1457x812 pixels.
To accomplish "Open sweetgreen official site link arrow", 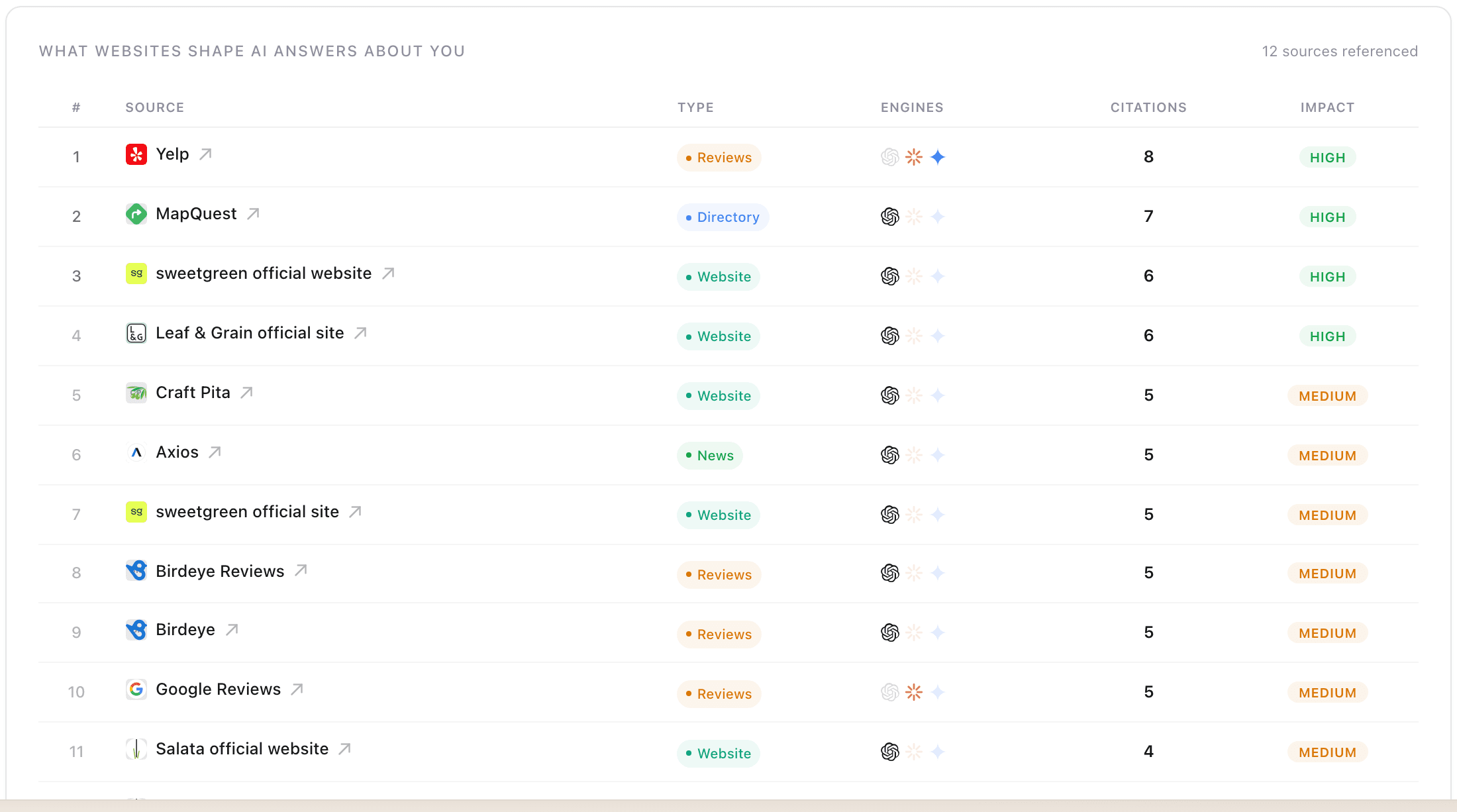I will point(355,512).
